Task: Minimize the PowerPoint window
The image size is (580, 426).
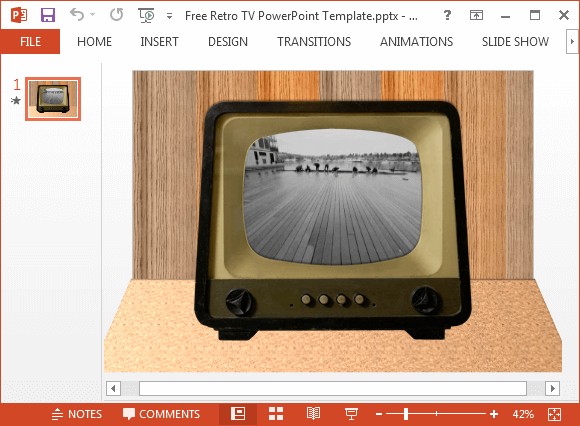Action: click(506, 16)
